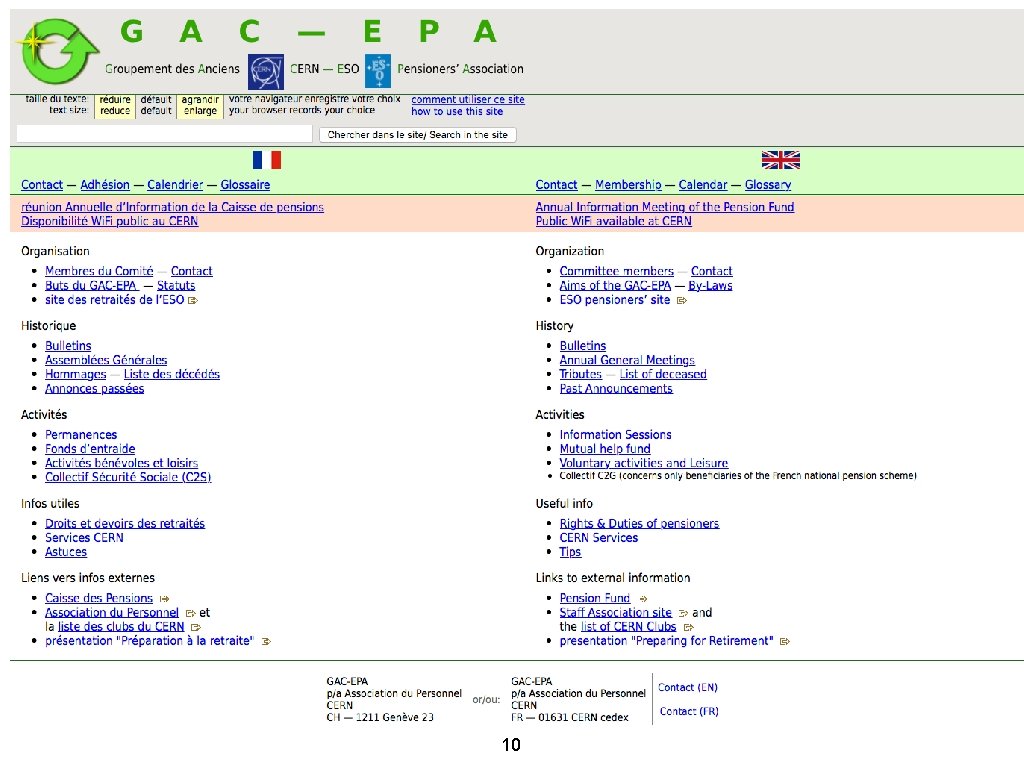The image size is (1024, 768).
Task: Reduce text size with 'réduire / reduce'
Action: [x=115, y=105]
